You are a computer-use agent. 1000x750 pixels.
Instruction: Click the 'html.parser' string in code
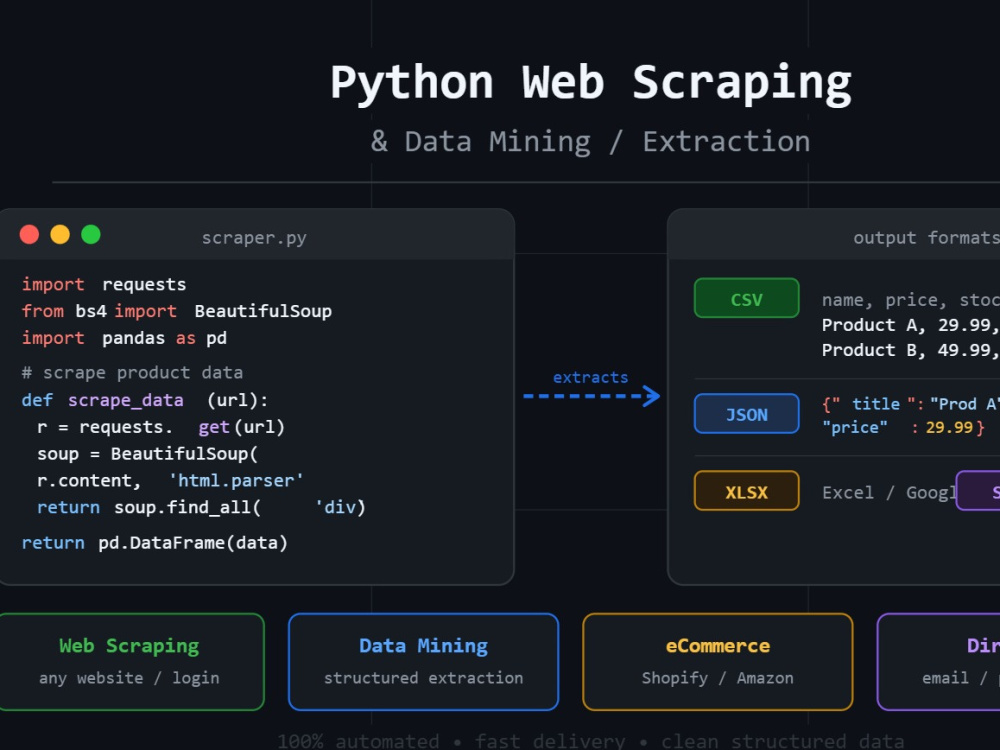[x=236, y=481]
